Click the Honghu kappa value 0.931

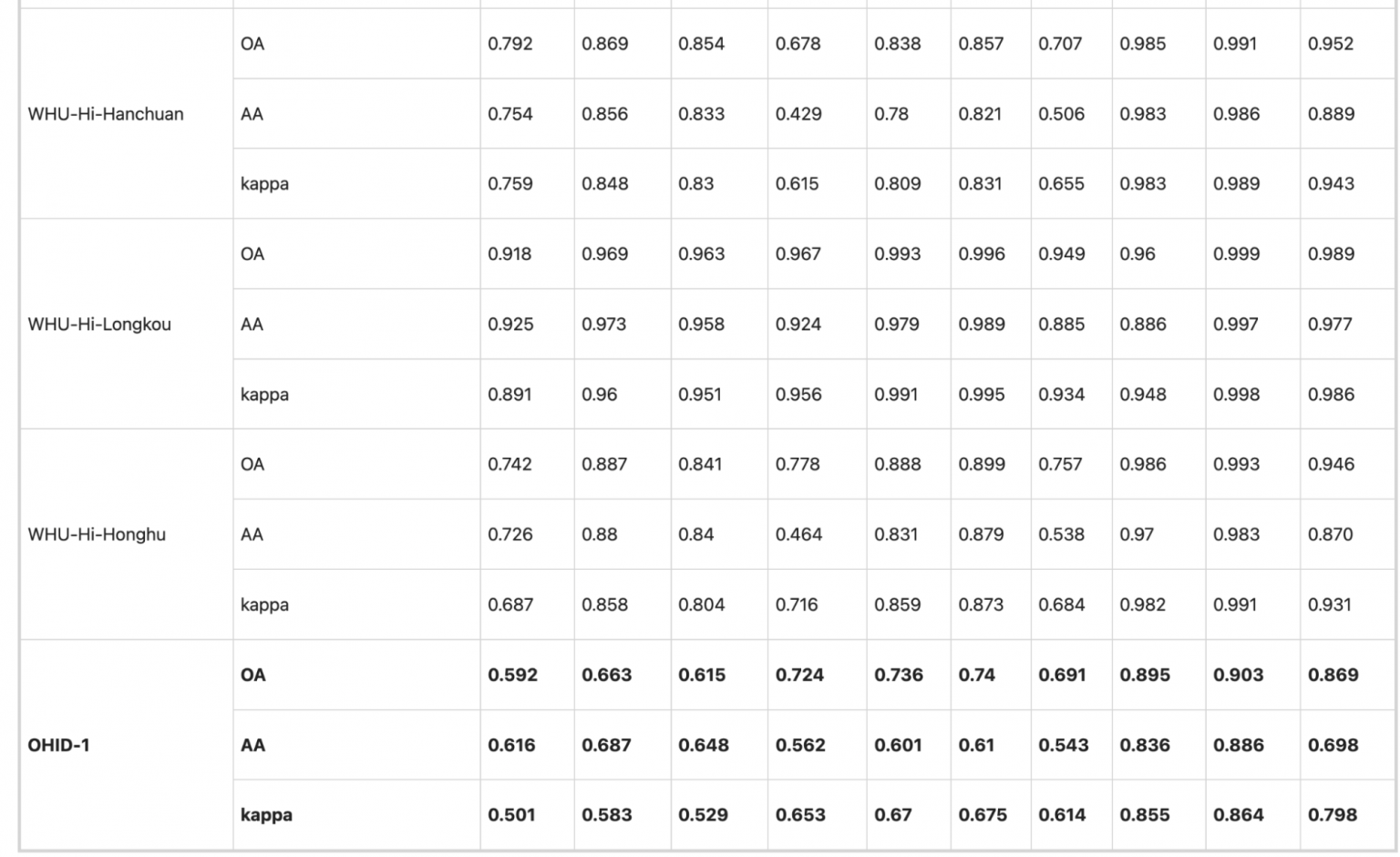pos(1330,605)
